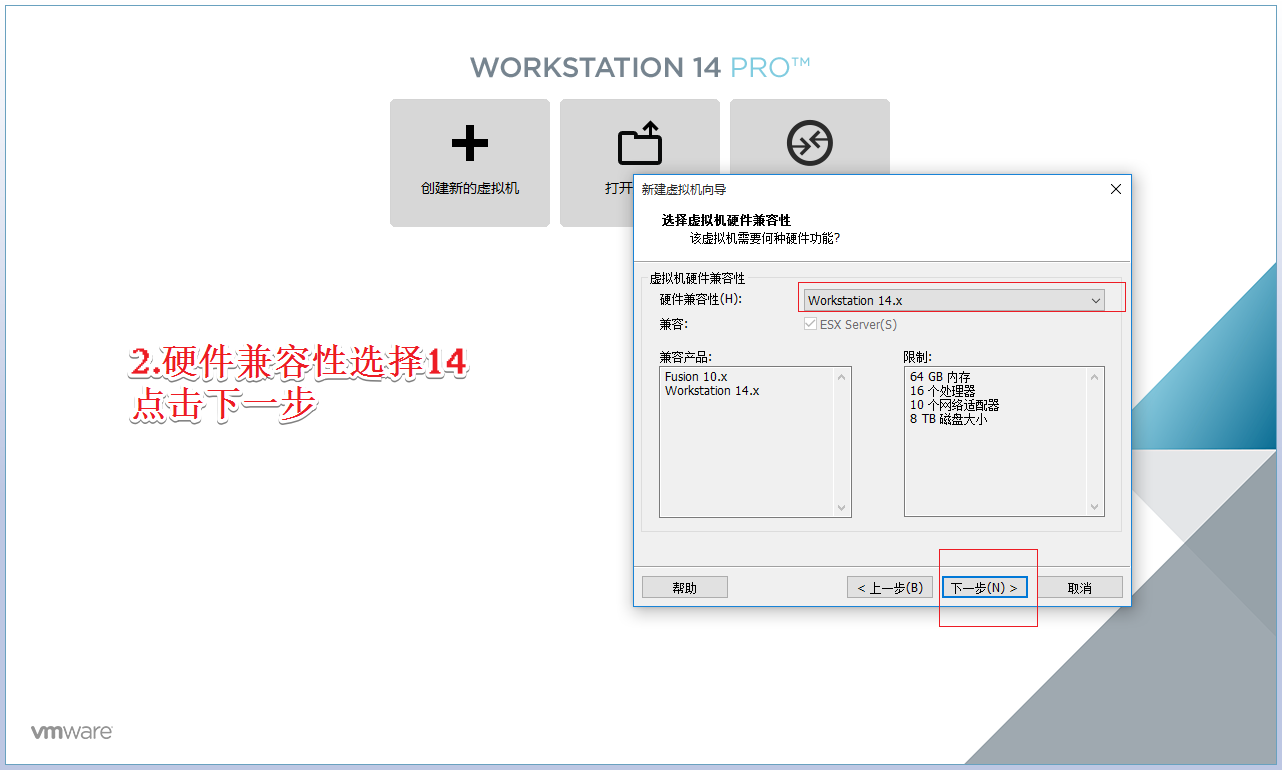This screenshot has width=1282, height=770.
Task: Click down arrow of 兼容产品 list scrollbar
Action: click(x=842, y=507)
